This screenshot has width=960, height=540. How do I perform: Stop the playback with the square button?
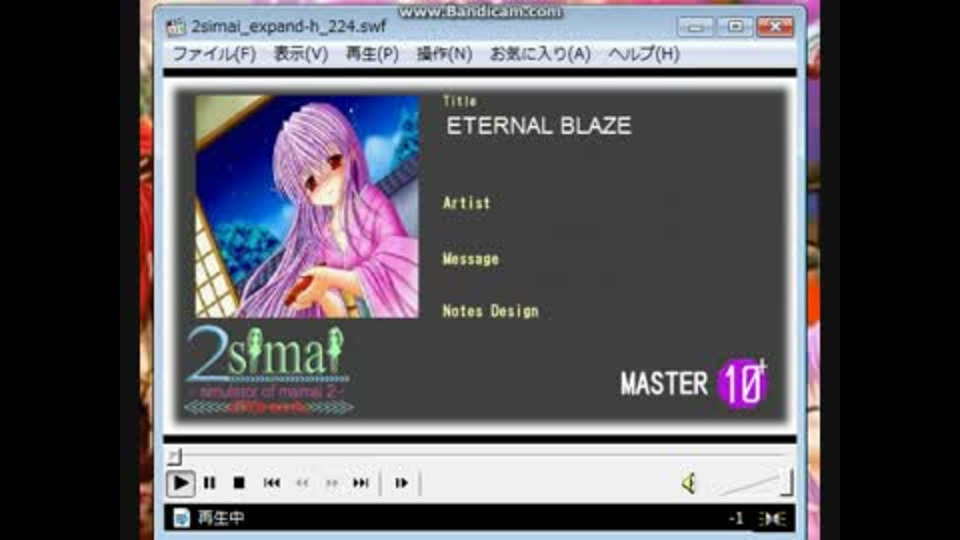(x=239, y=483)
